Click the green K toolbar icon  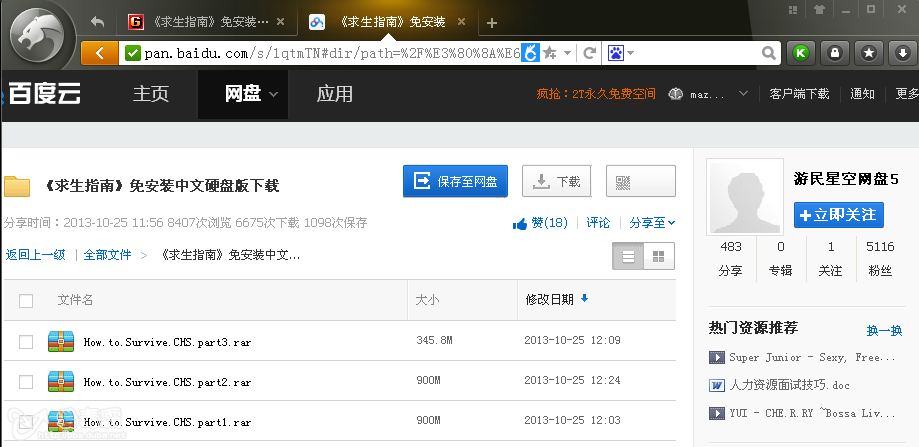coord(800,53)
